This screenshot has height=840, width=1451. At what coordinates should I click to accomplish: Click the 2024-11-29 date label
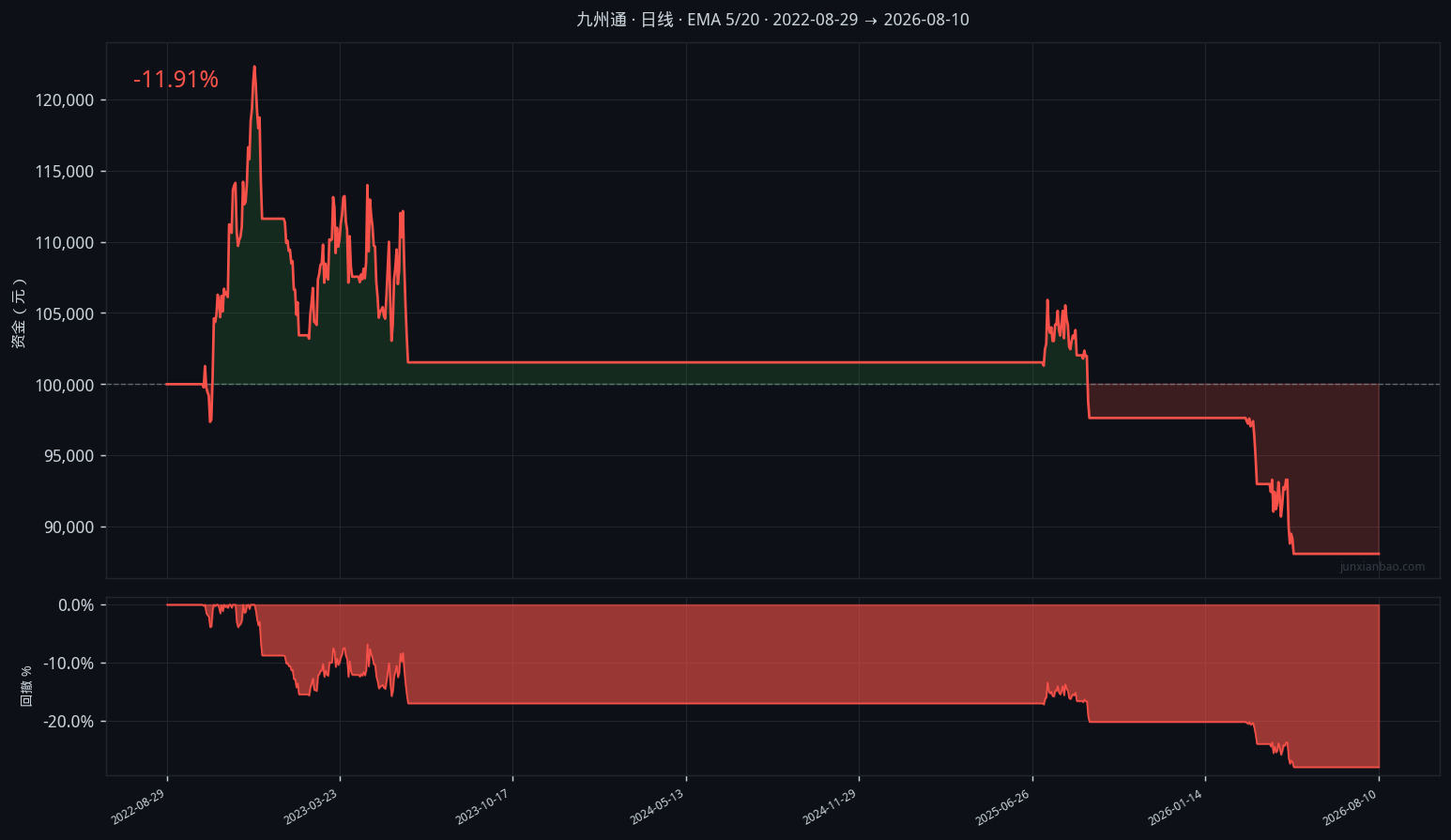(829, 807)
